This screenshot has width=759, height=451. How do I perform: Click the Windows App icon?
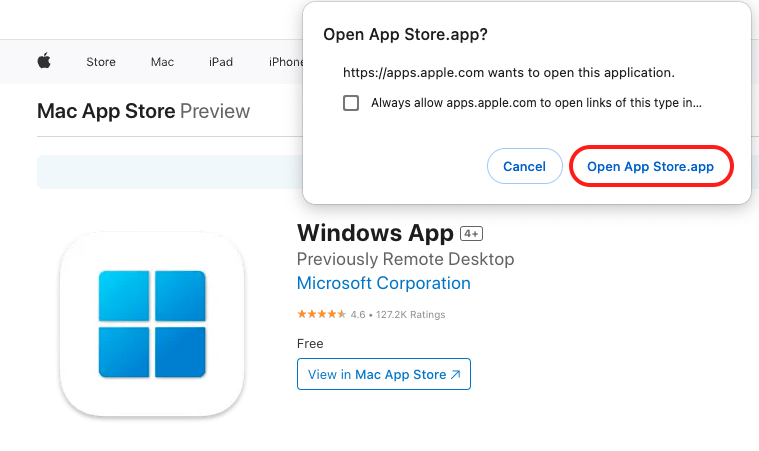point(152,324)
